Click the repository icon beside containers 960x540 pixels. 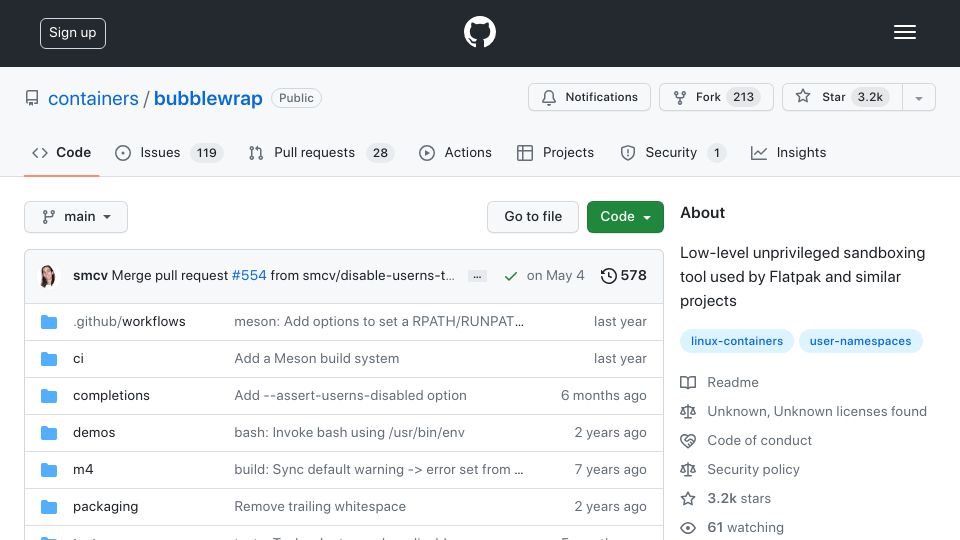(x=32, y=98)
